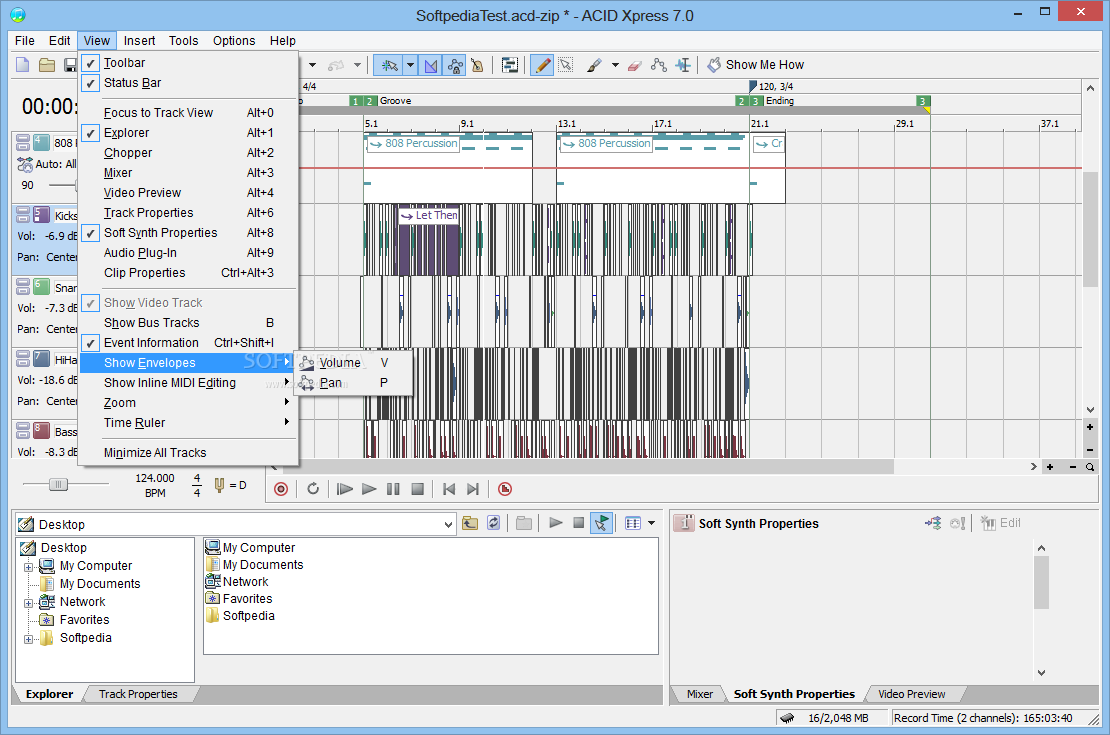
Task: Open the Desktop location dropdown
Action: (448, 525)
